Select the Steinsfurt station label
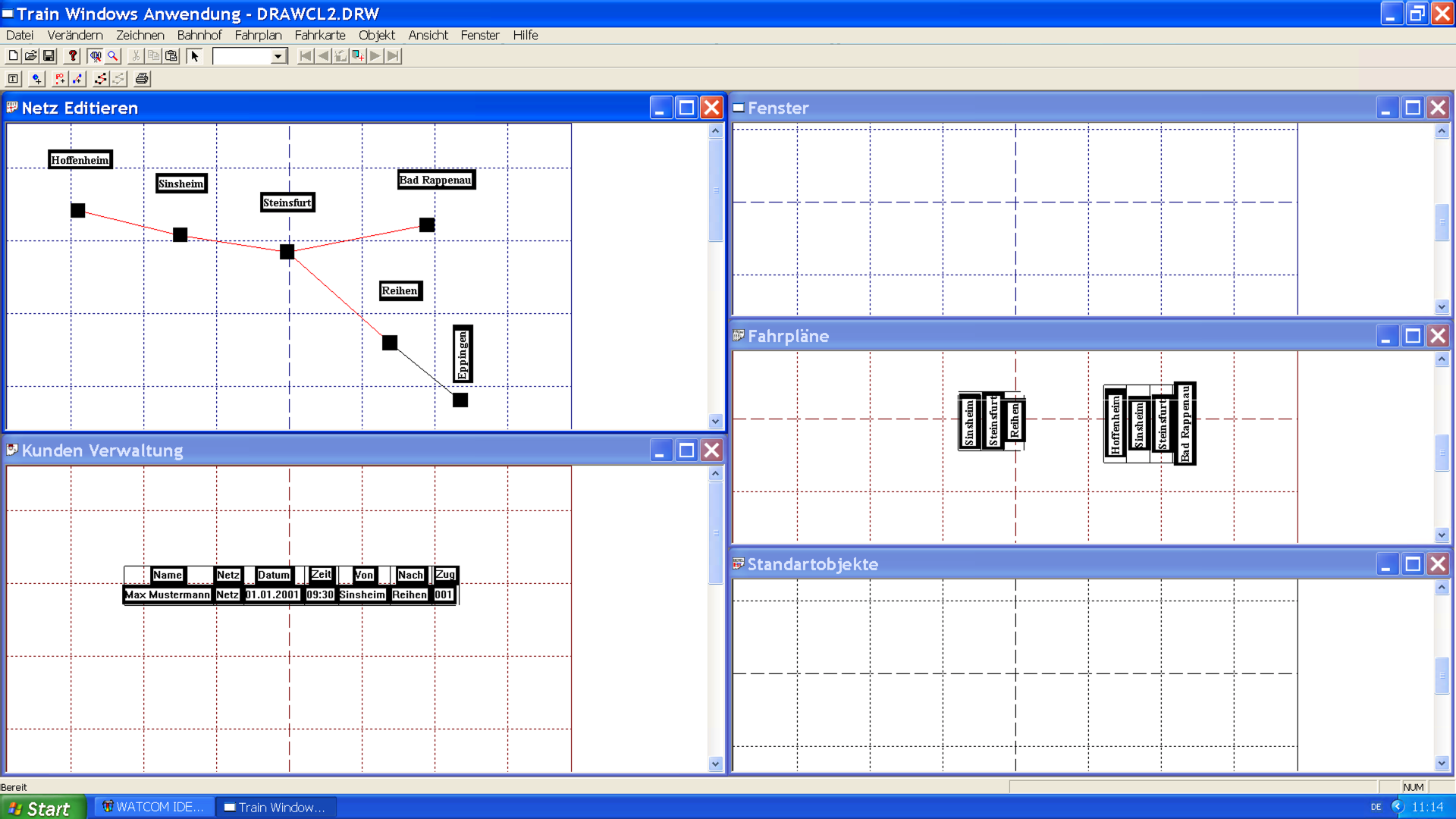Image resolution: width=1456 pixels, height=819 pixels. point(287,202)
